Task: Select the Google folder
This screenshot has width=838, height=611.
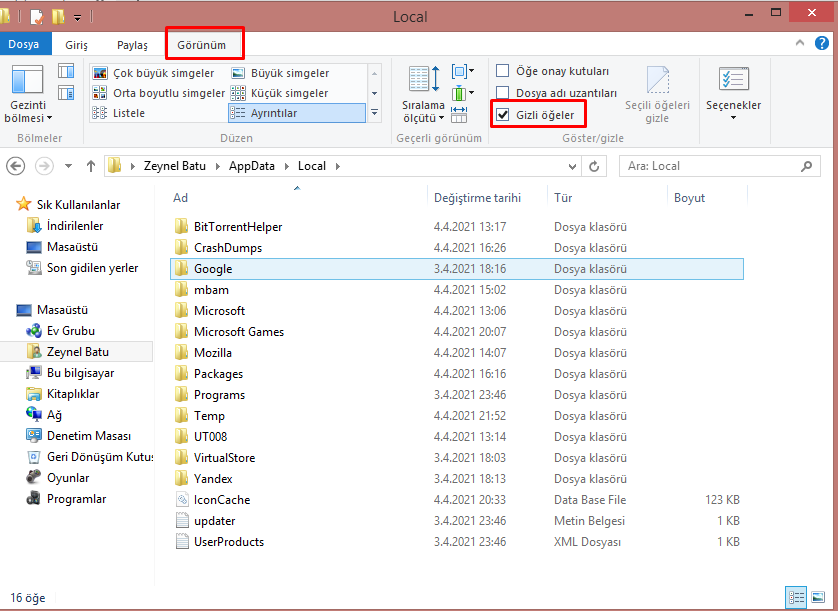Action: pyautogui.click(x=456, y=268)
